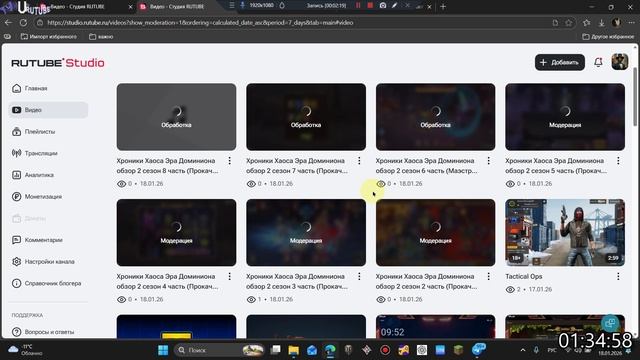
Task: Select the Видео sidebar section
Action: click(x=48, y=110)
